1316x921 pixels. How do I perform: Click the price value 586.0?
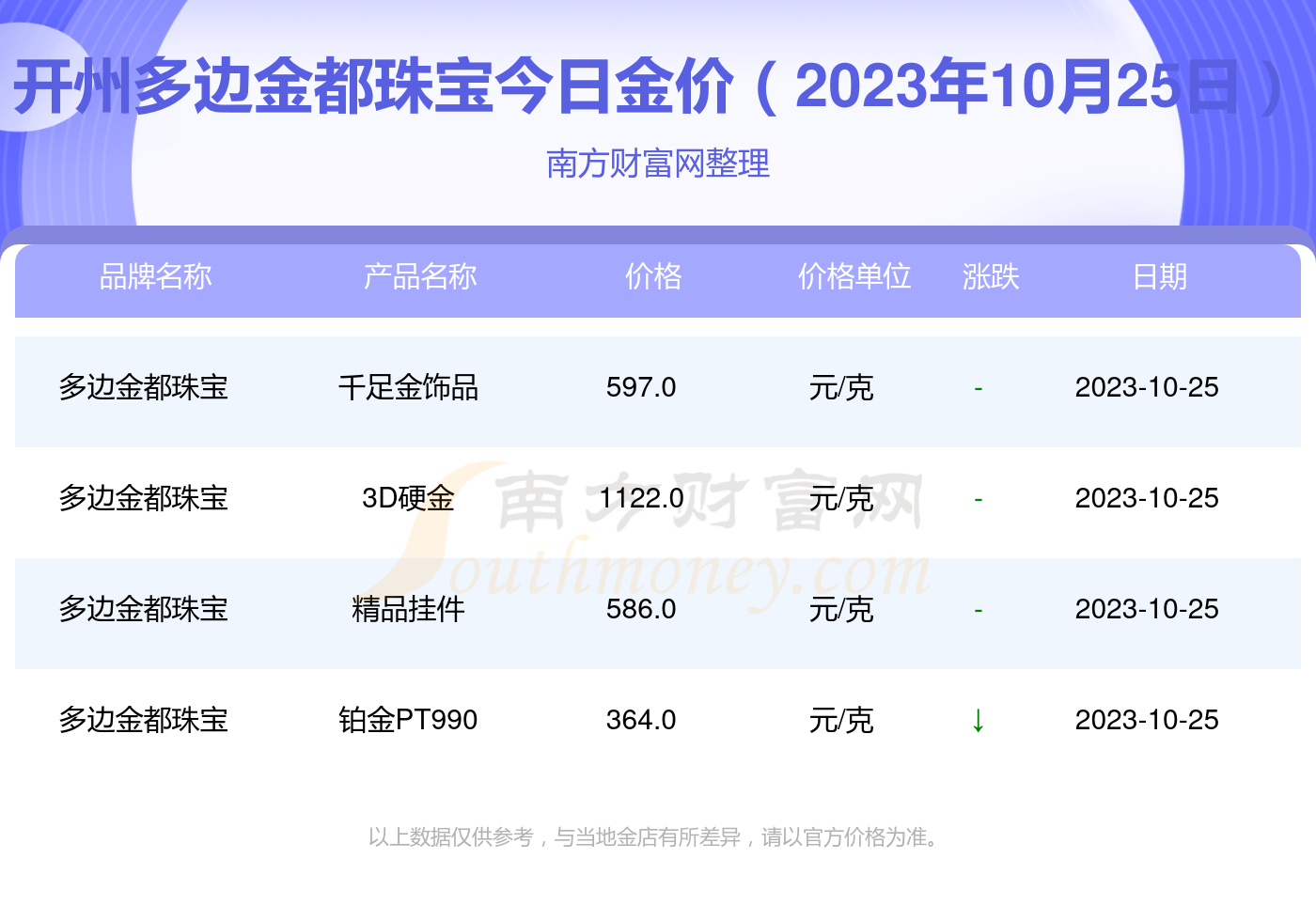click(x=641, y=609)
